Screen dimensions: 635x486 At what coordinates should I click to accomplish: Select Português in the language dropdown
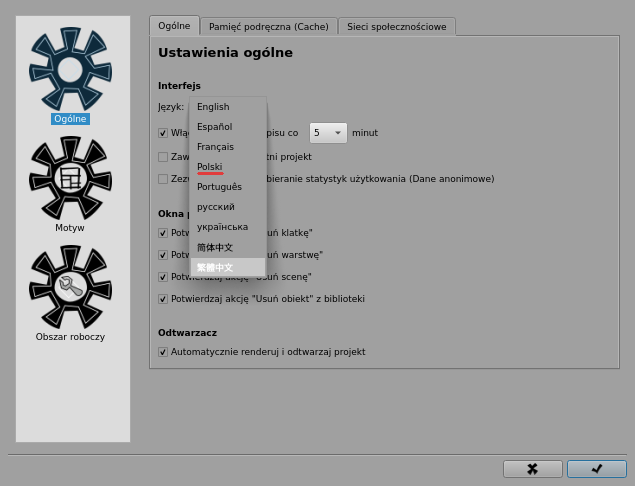click(228, 187)
